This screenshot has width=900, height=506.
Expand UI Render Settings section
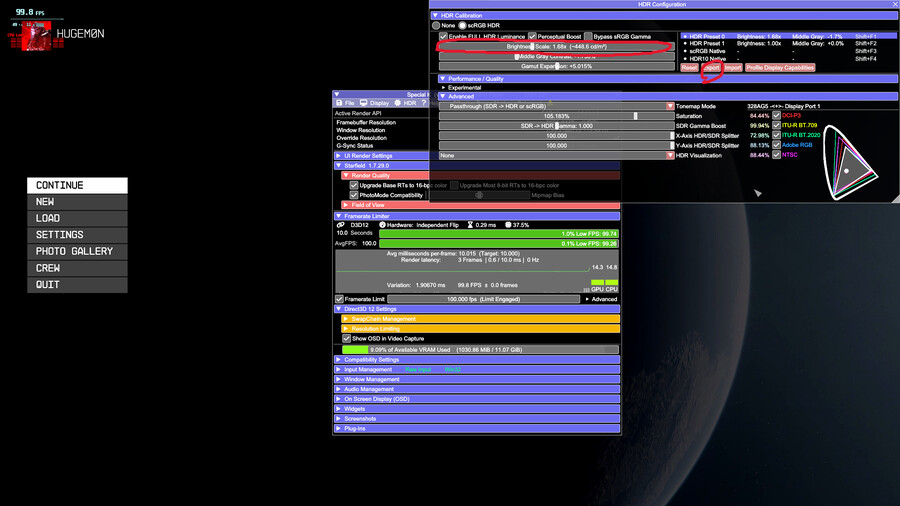(x=382, y=155)
